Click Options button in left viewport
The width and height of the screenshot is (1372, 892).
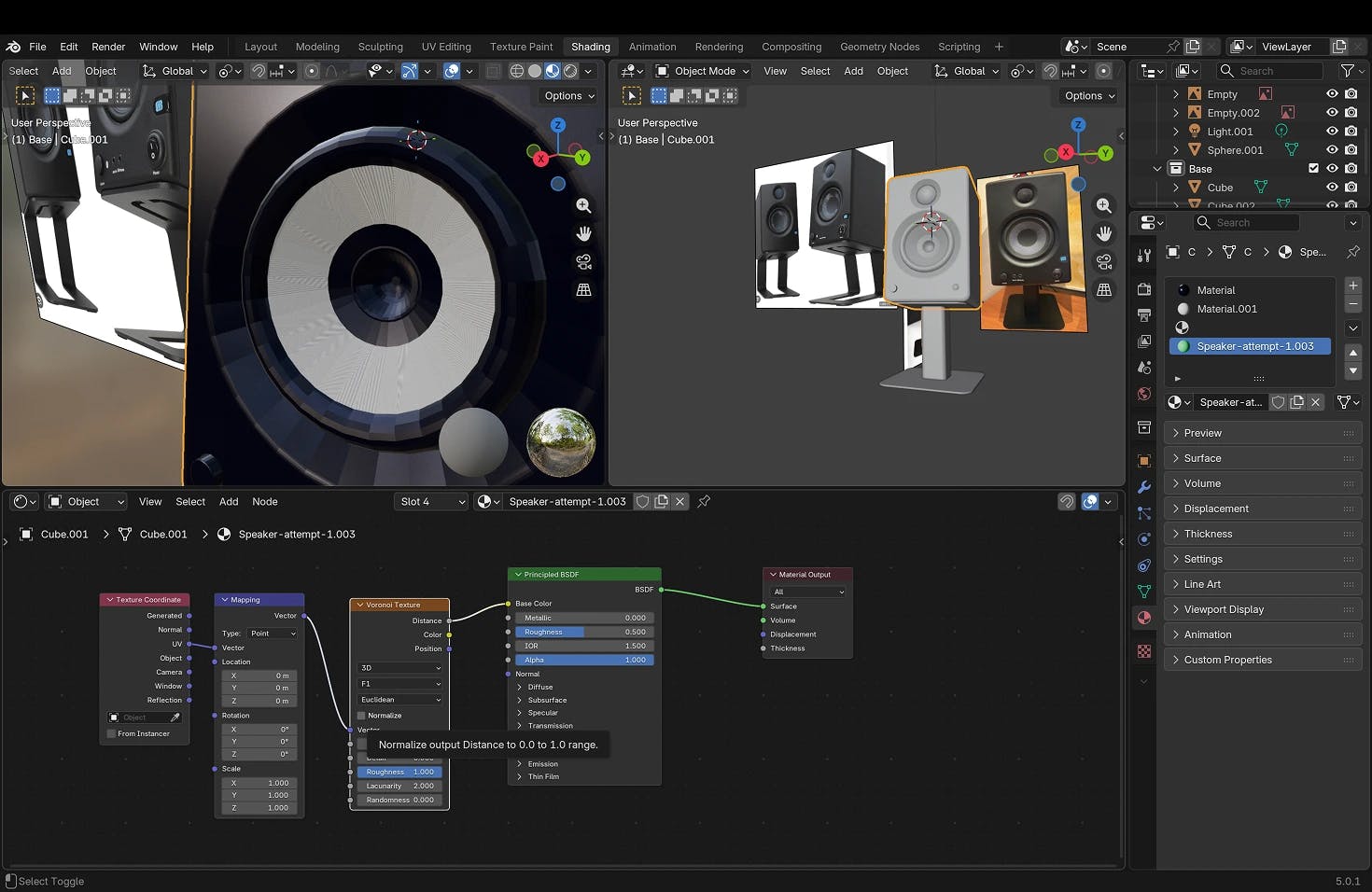click(568, 96)
